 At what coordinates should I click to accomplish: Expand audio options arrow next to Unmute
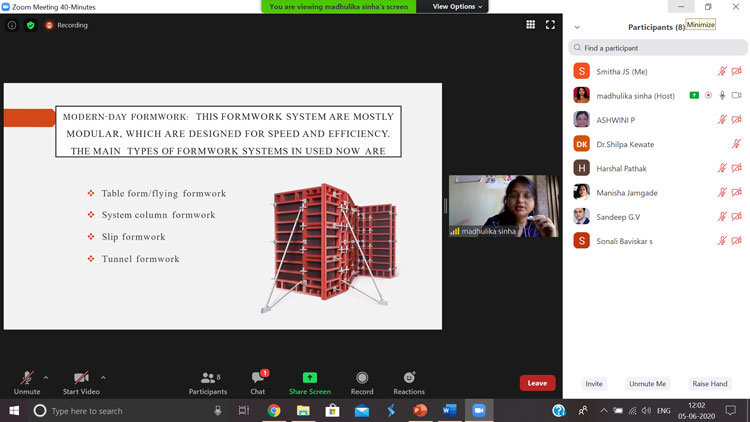tap(46, 378)
